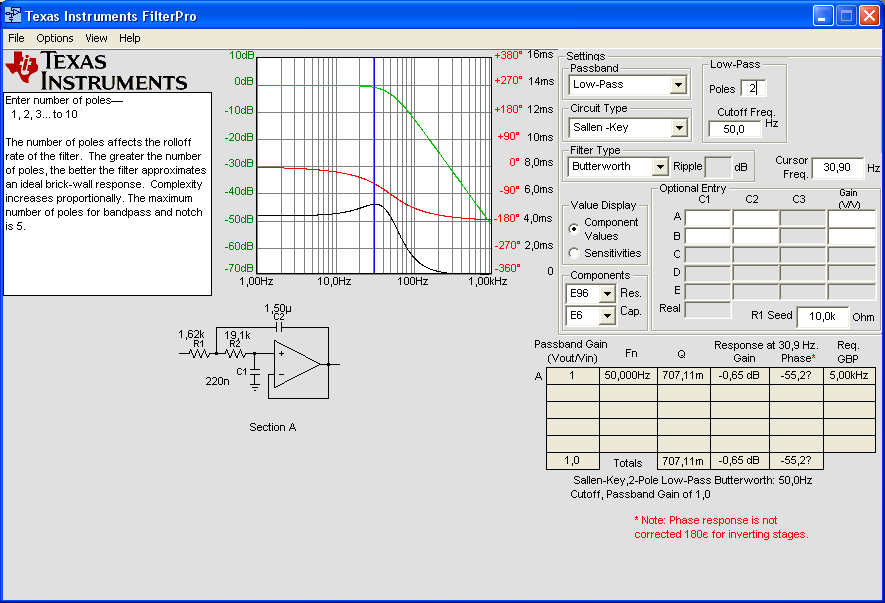Minimize the FilterPro window

823,15
